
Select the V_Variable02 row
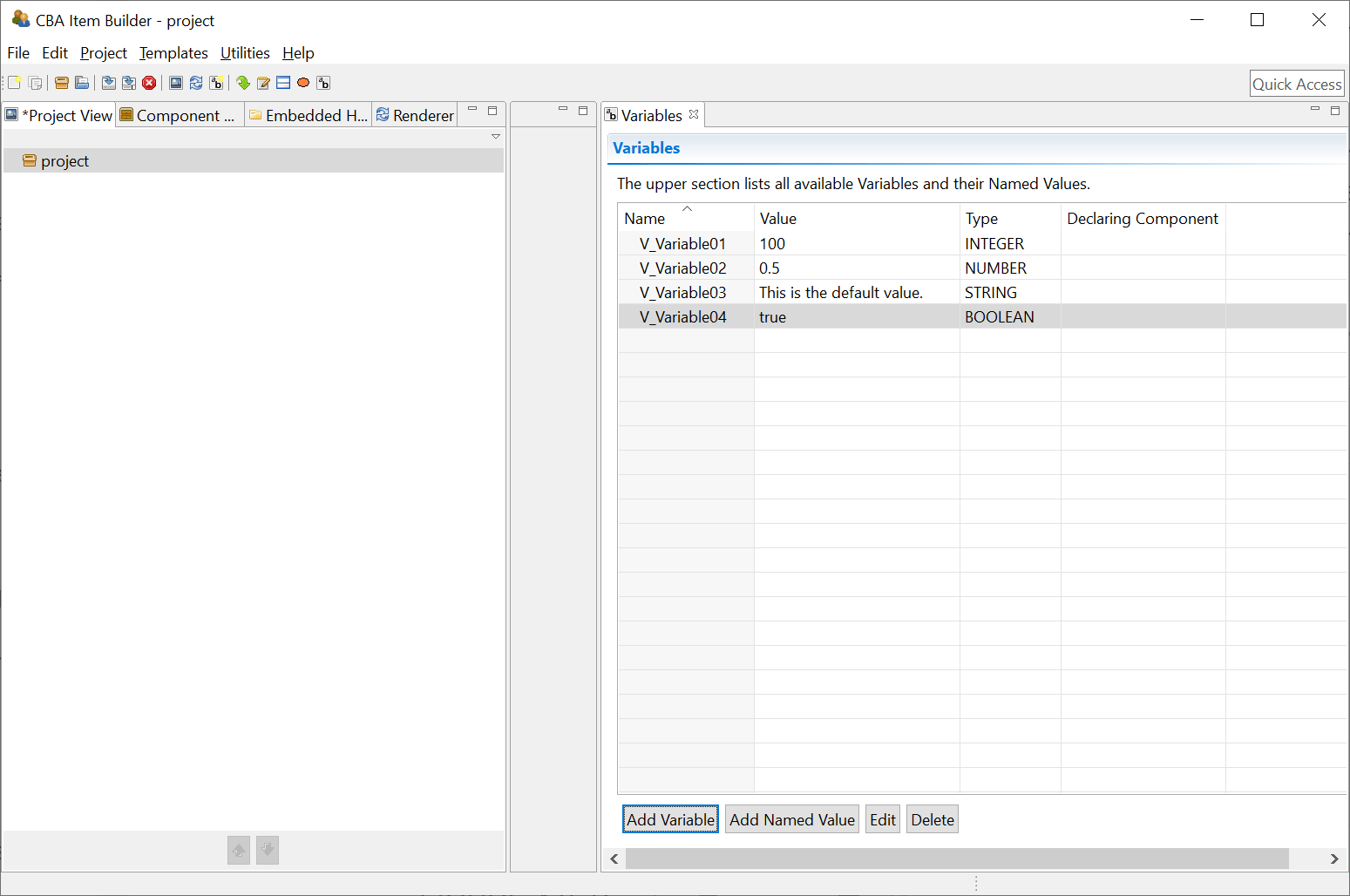tap(982, 268)
